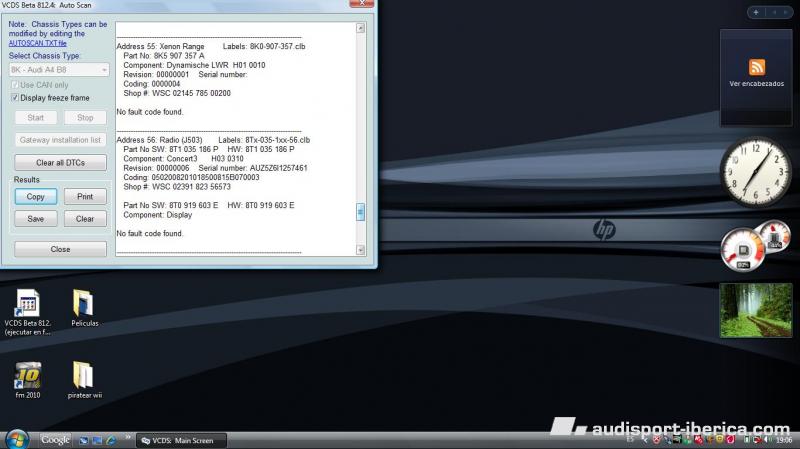Screen dimensions: 800x449
Task: Close the Auto Scan dialog button
Action: coord(60,249)
